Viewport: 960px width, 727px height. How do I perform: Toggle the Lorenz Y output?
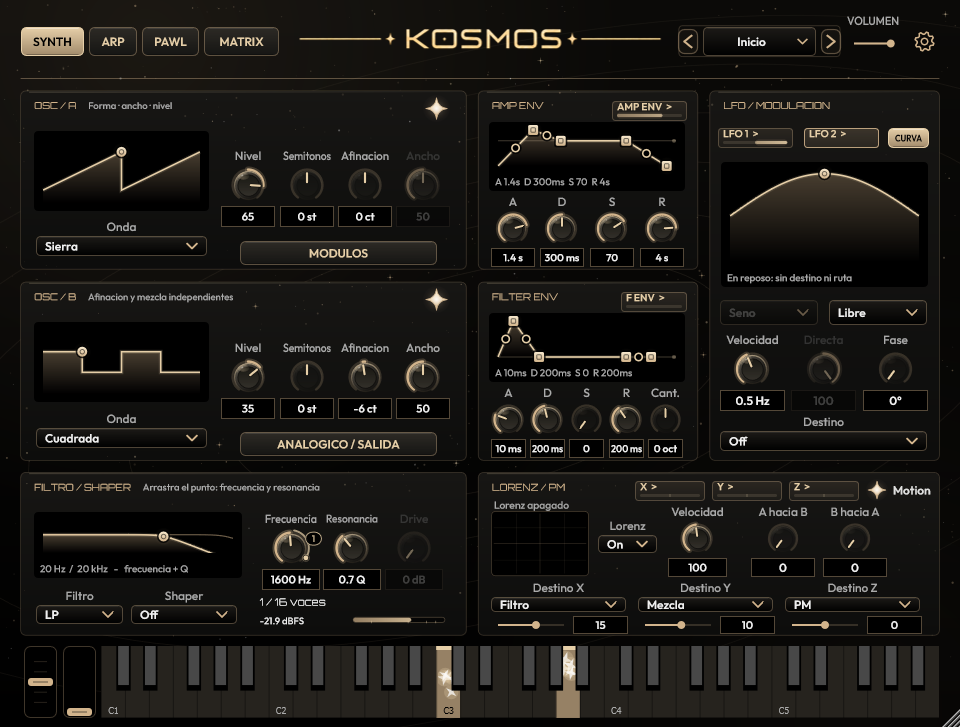click(x=747, y=490)
